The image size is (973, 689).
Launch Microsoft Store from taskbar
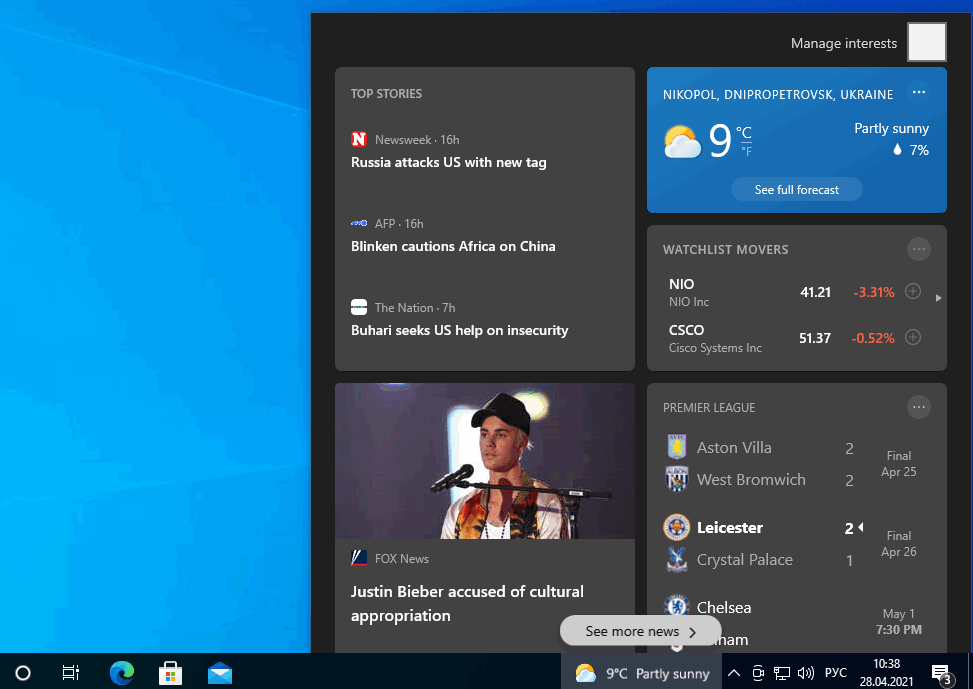click(x=171, y=673)
